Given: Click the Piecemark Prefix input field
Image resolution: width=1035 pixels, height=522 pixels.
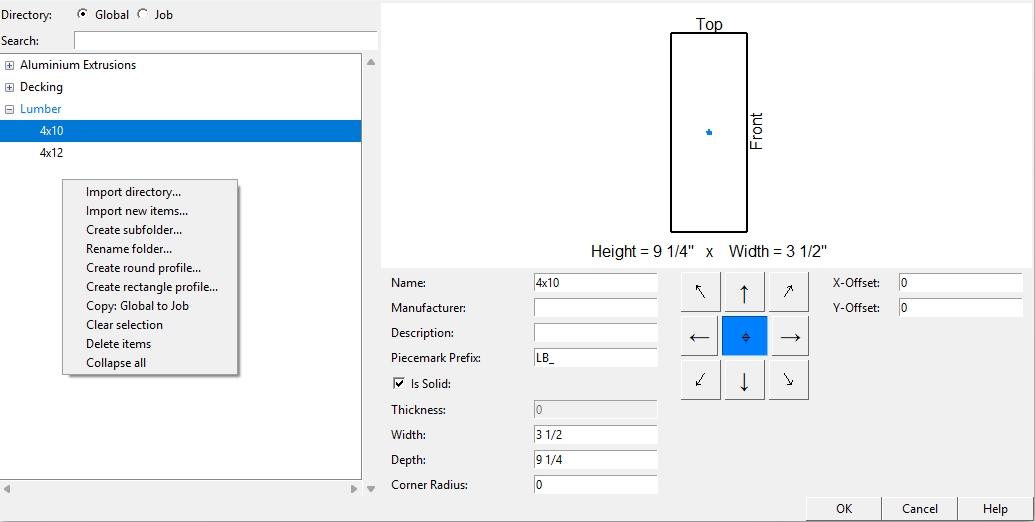Looking at the screenshot, I should click(x=595, y=358).
